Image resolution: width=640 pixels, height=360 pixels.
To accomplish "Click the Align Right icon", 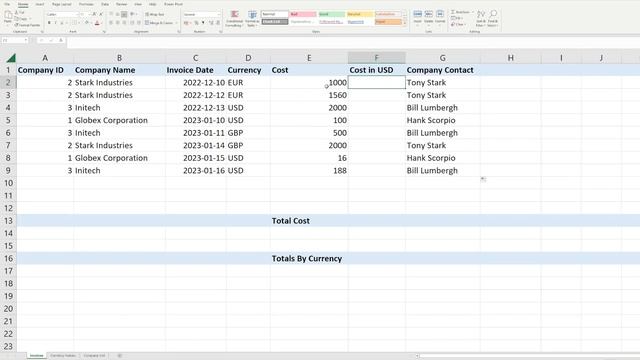I will pos(124,23).
